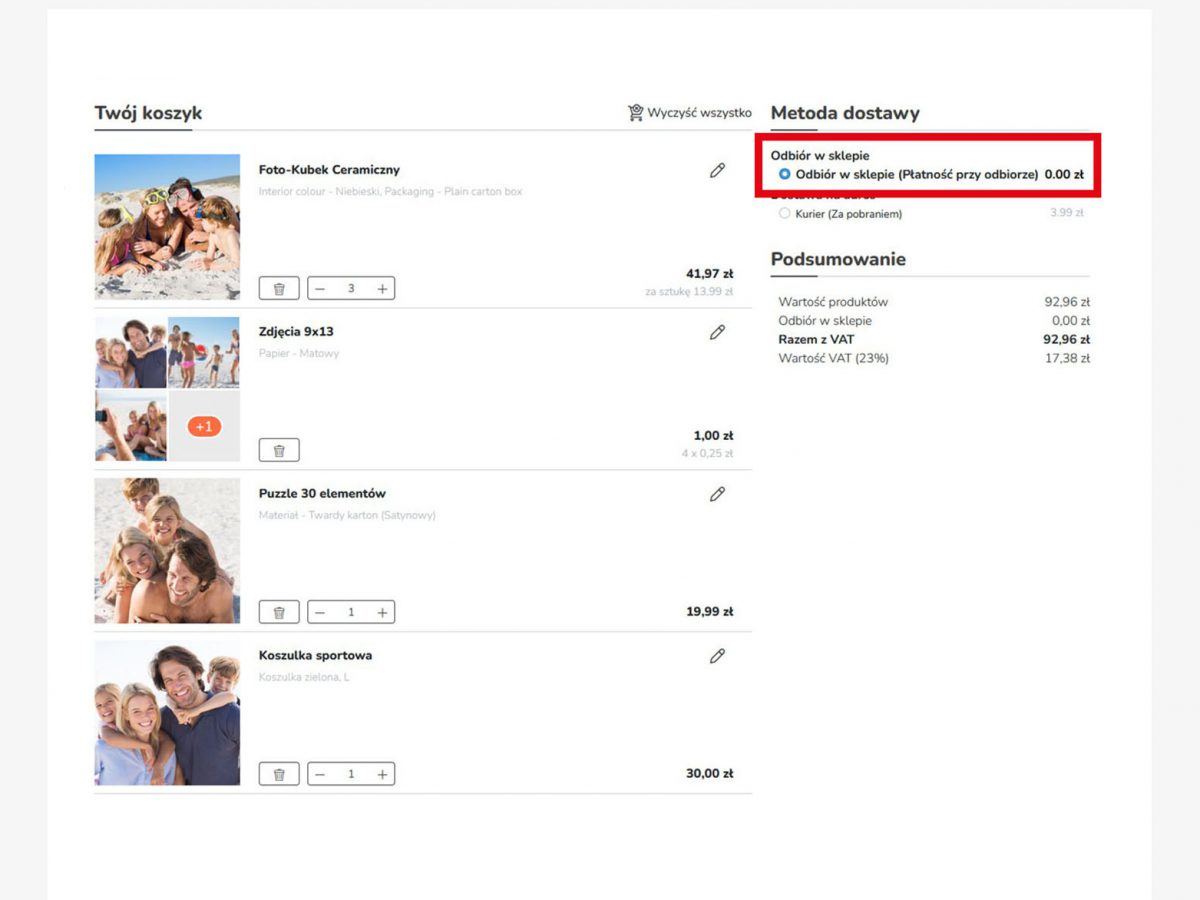Open the Puzzle 30 elementów family thumbnail
Image resolution: width=1200 pixels, height=900 pixels.
pyautogui.click(x=167, y=551)
